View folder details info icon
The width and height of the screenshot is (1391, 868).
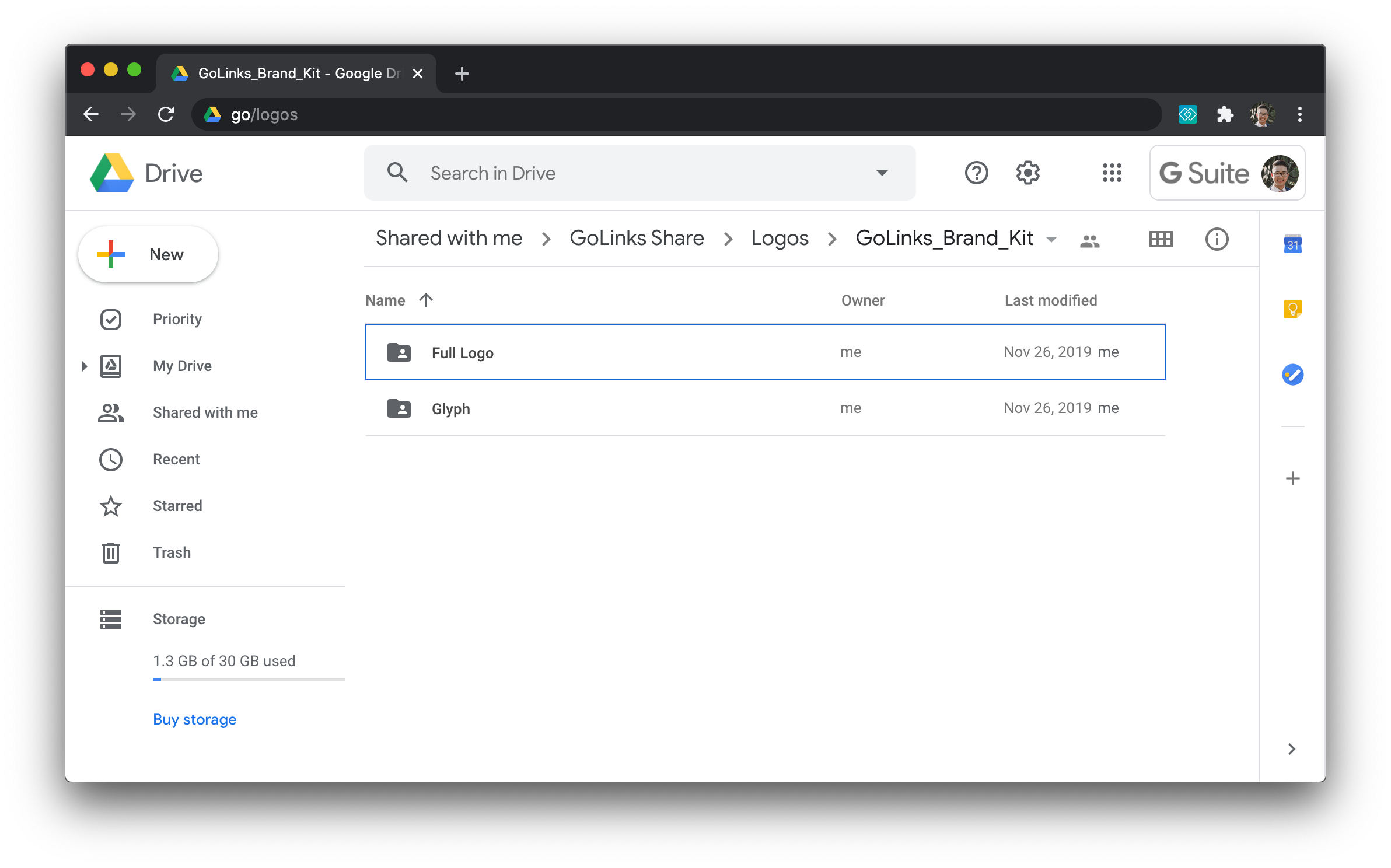(1217, 239)
